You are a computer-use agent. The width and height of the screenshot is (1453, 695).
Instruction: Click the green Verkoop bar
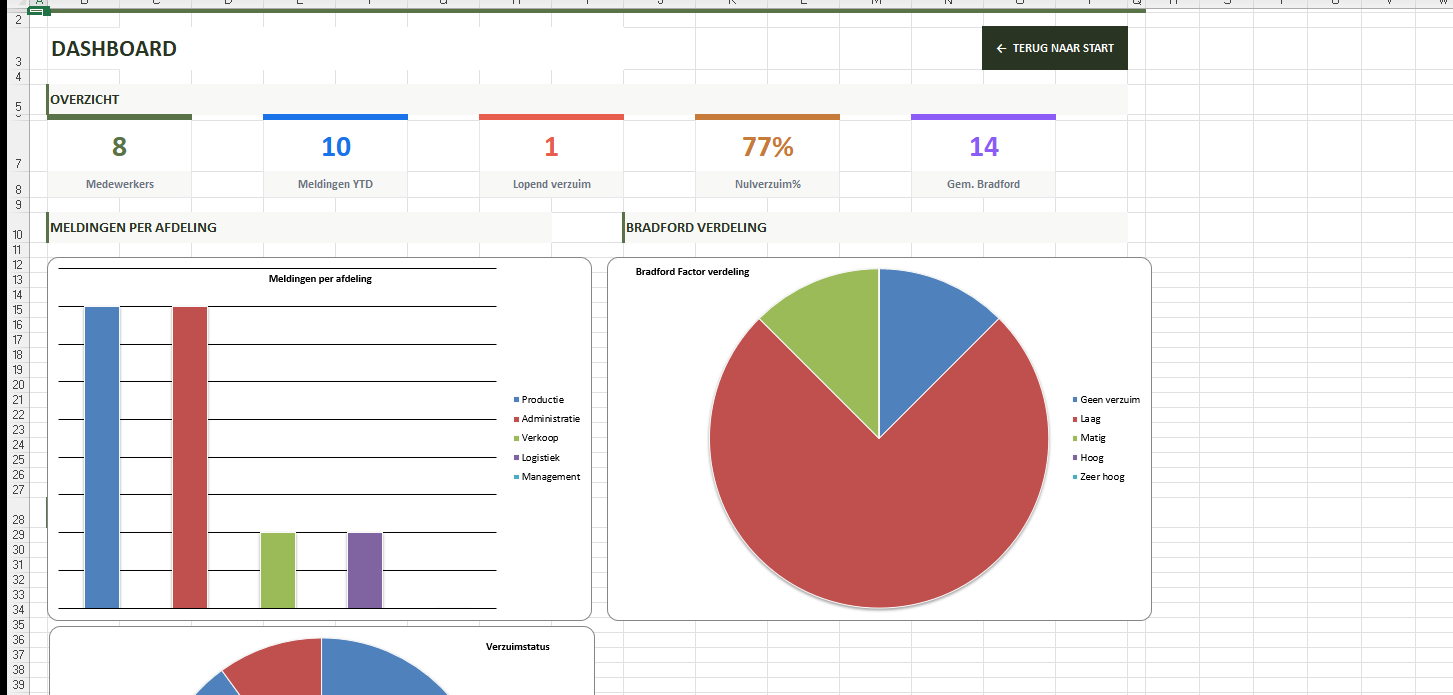click(278, 570)
